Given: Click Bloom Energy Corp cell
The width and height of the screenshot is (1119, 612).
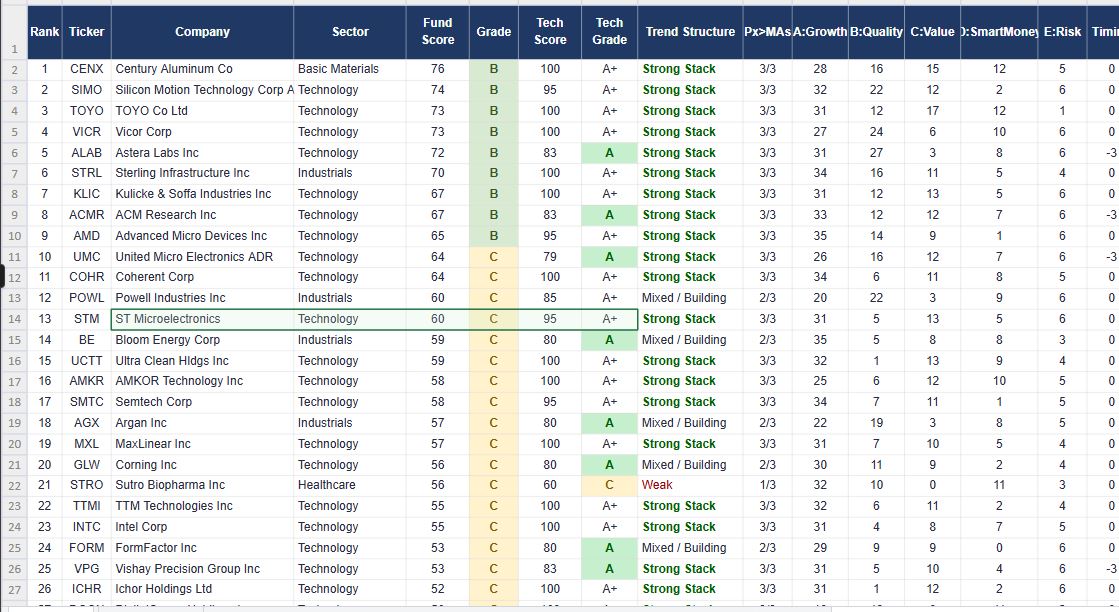Looking at the screenshot, I should 202,340.
